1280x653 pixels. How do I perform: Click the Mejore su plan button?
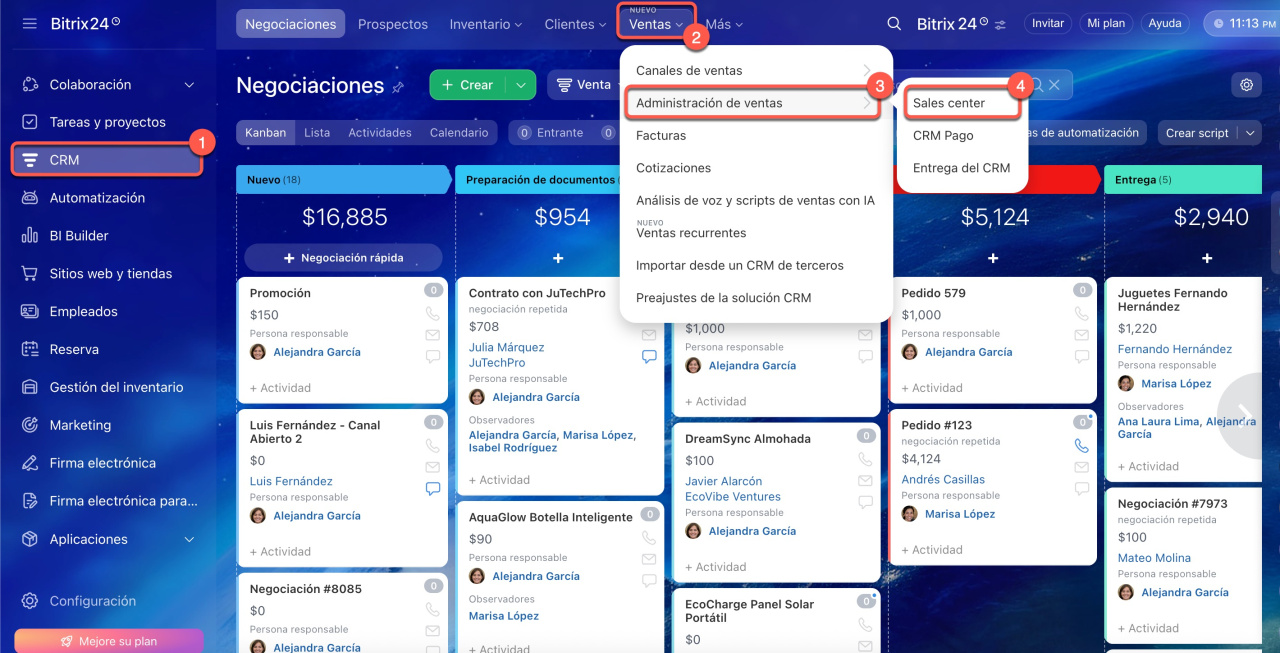pos(109,641)
